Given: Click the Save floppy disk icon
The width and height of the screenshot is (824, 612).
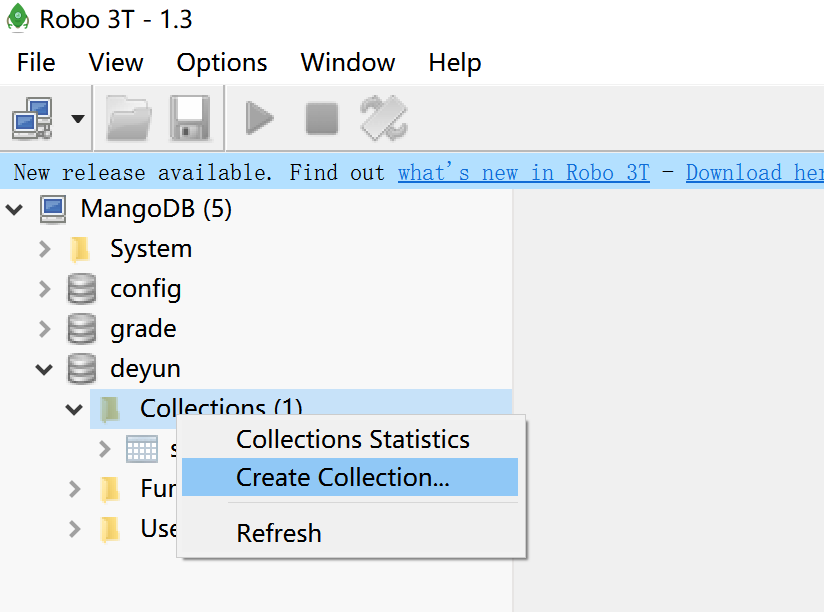Looking at the screenshot, I should pyautogui.click(x=190, y=118).
